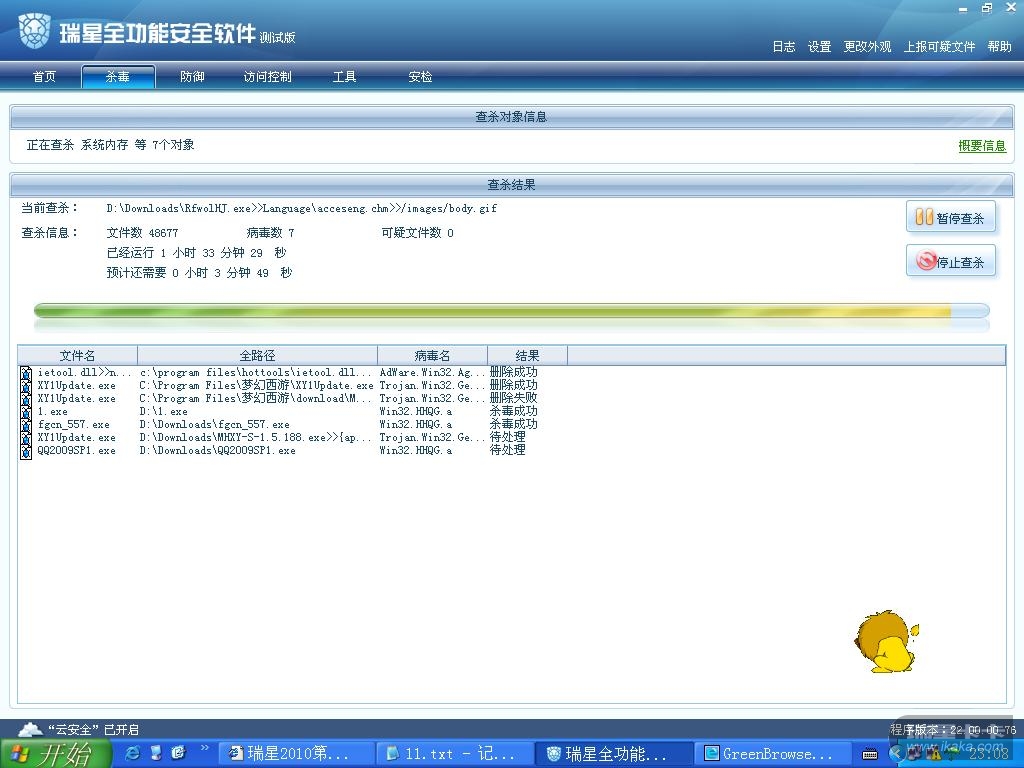Switch to the 安检 tab
Image resolution: width=1024 pixels, height=768 pixels.
420,76
